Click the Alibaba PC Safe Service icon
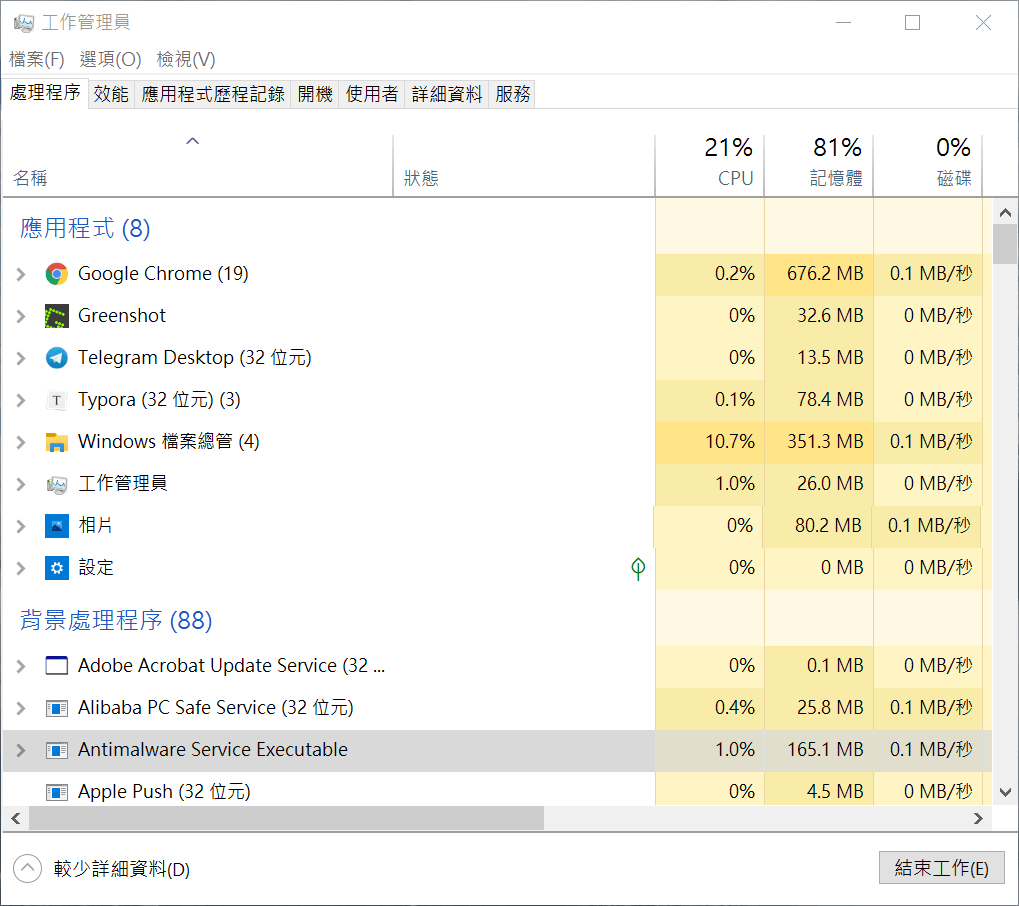This screenshot has width=1019, height=906. 57,708
